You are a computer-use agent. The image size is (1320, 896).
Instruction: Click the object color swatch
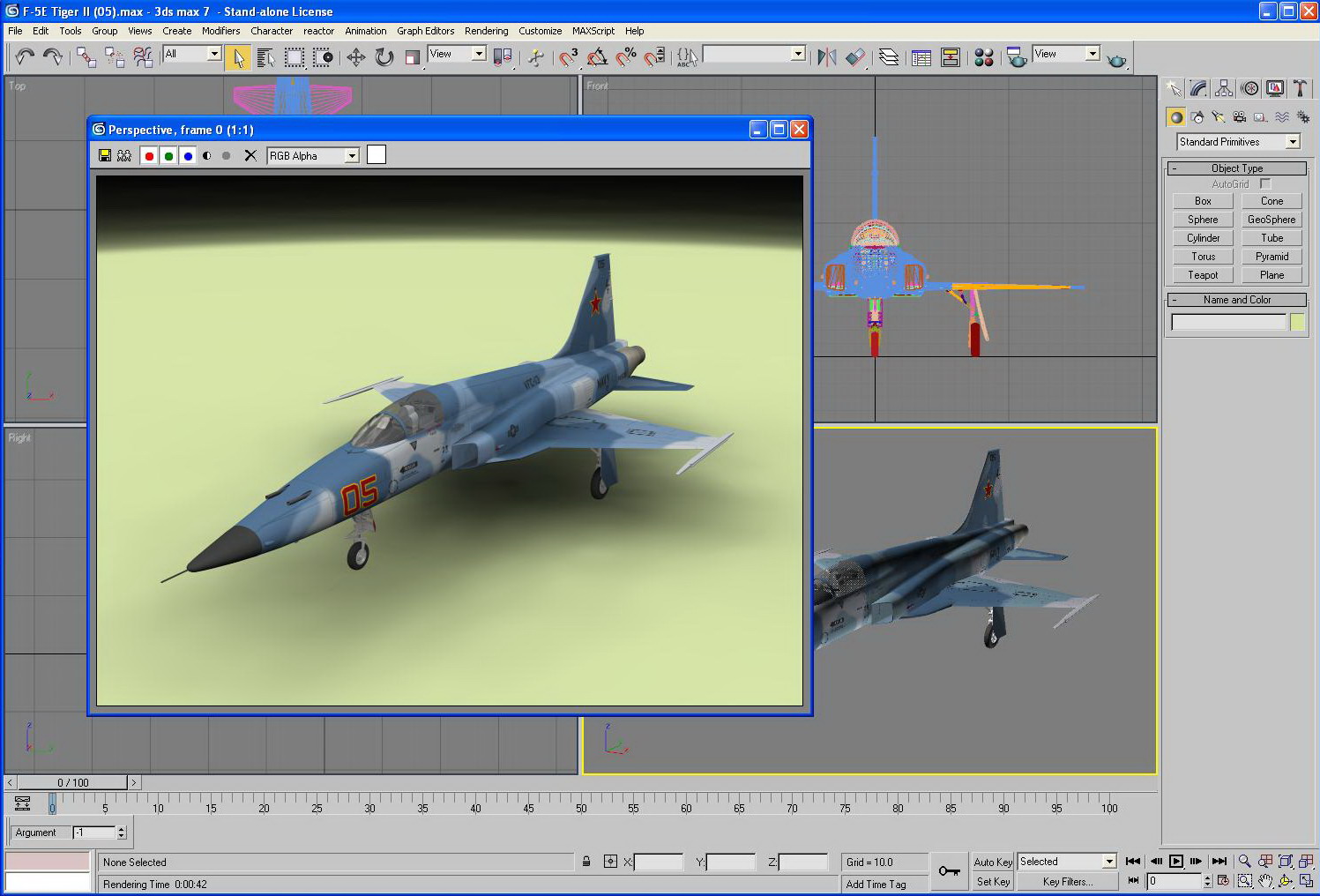click(x=1297, y=323)
